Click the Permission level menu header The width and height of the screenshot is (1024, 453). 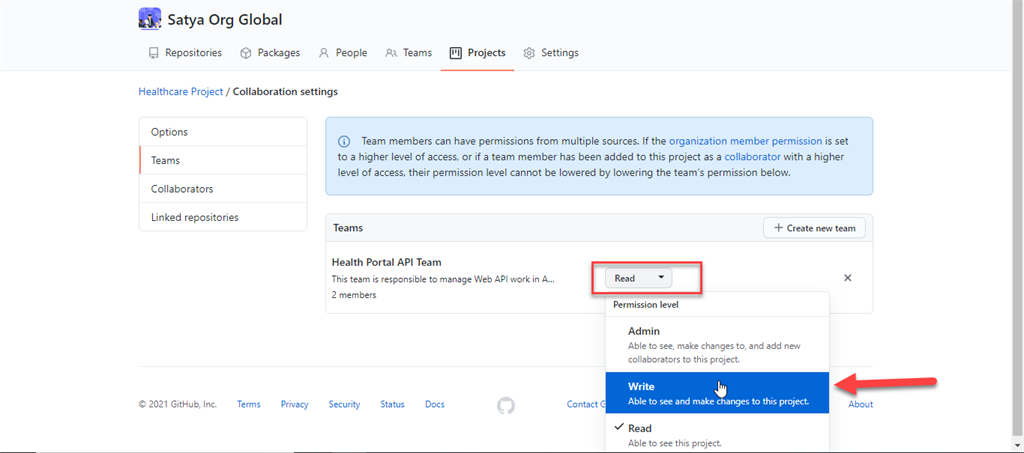(645, 304)
